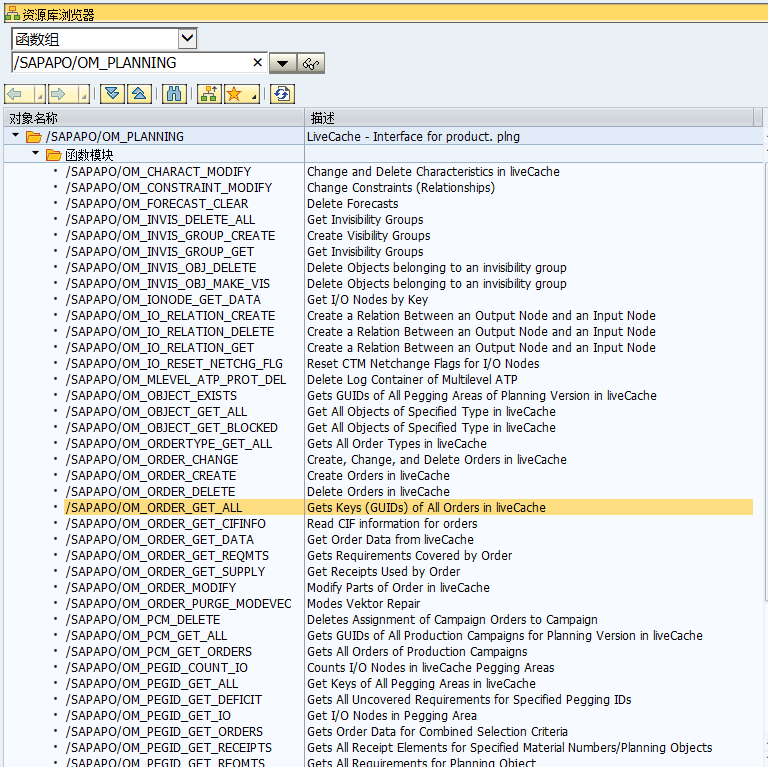Select /SAPAPO/OM_OBJECT_GET_BLOCKED entry
768x767 pixels.
click(x=172, y=428)
